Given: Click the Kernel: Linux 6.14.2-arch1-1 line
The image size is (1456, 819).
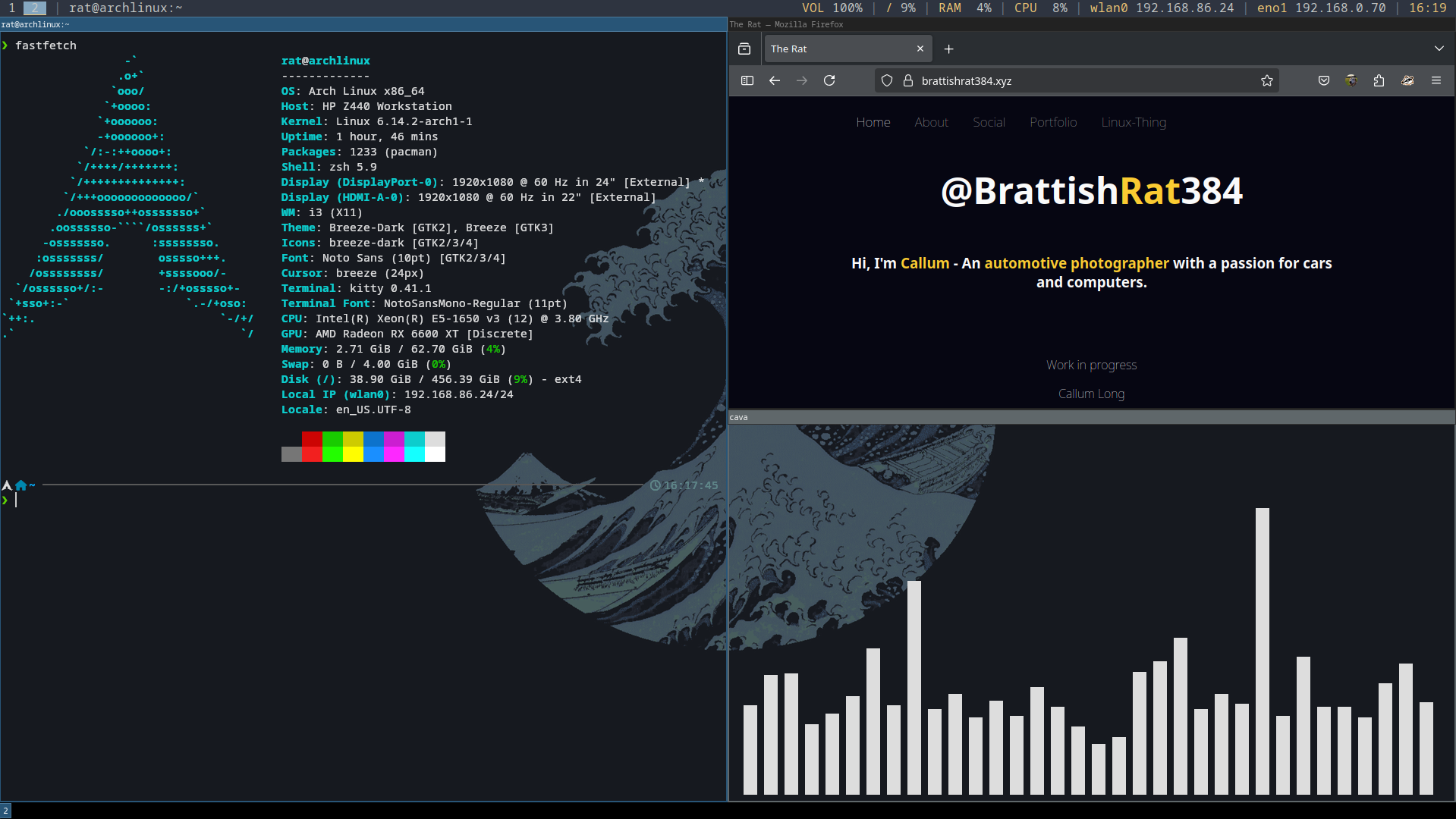Looking at the screenshot, I should tap(377, 121).
